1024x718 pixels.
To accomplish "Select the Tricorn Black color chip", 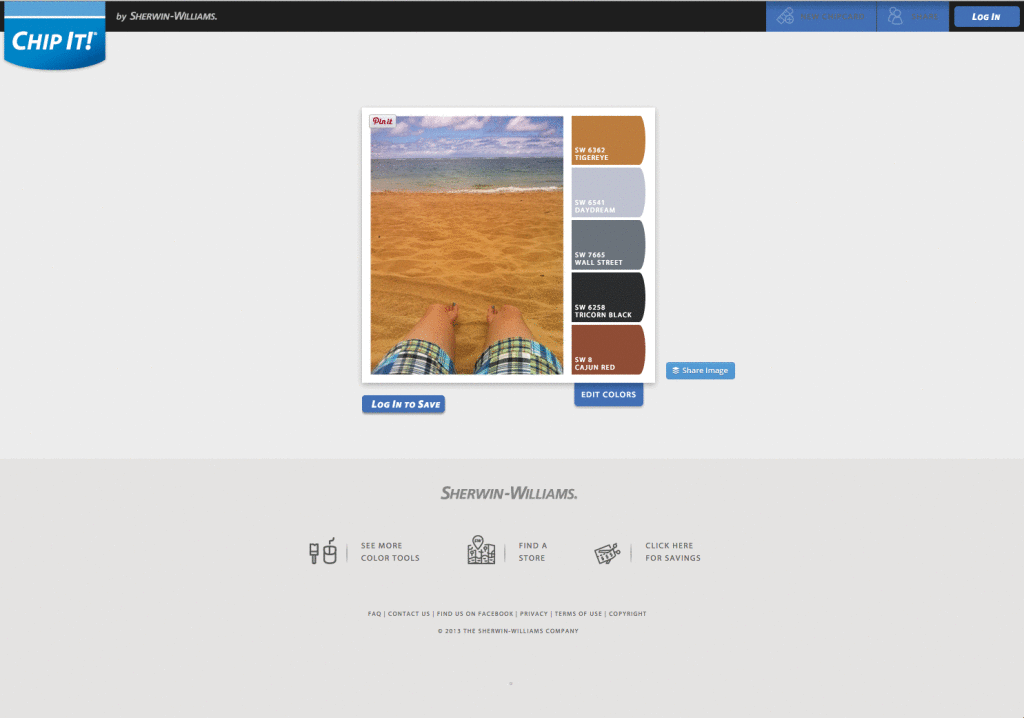I will coord(608,297).
